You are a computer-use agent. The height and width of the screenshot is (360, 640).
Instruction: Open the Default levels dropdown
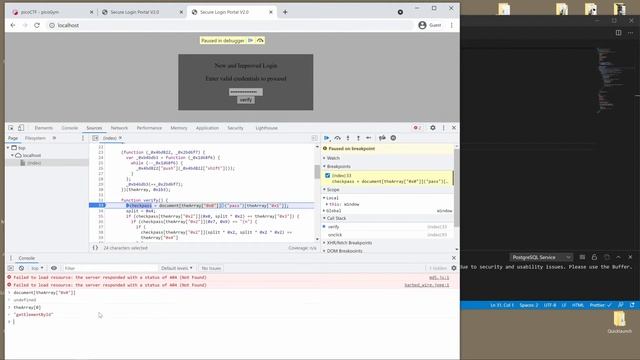(x=176, y=268)
